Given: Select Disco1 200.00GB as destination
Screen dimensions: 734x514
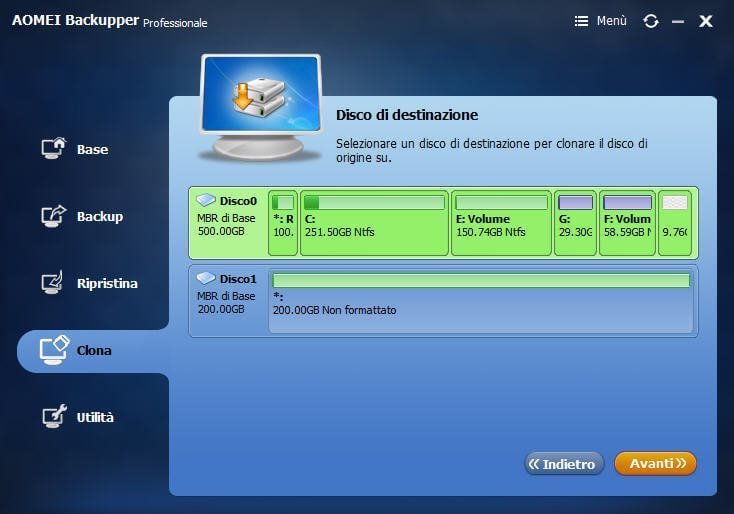Looking at the screenshot, I should (443, 301).
